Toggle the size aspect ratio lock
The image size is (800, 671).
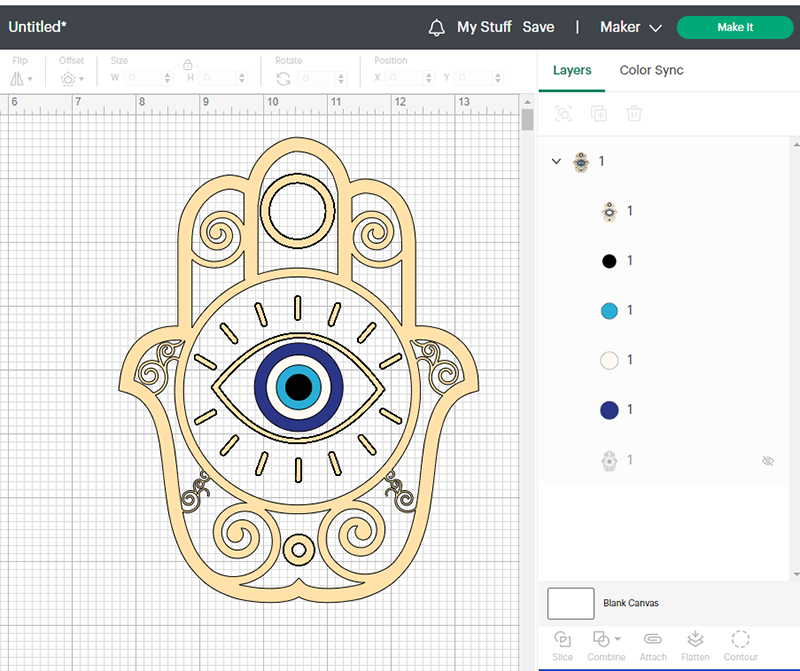click(x=188, y=65)
